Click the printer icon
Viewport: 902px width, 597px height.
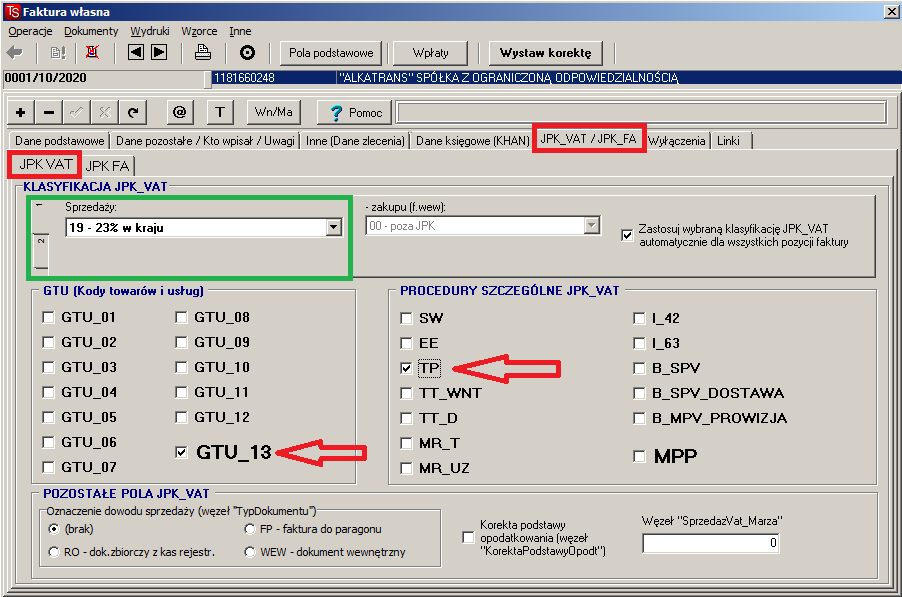(202, 52)
